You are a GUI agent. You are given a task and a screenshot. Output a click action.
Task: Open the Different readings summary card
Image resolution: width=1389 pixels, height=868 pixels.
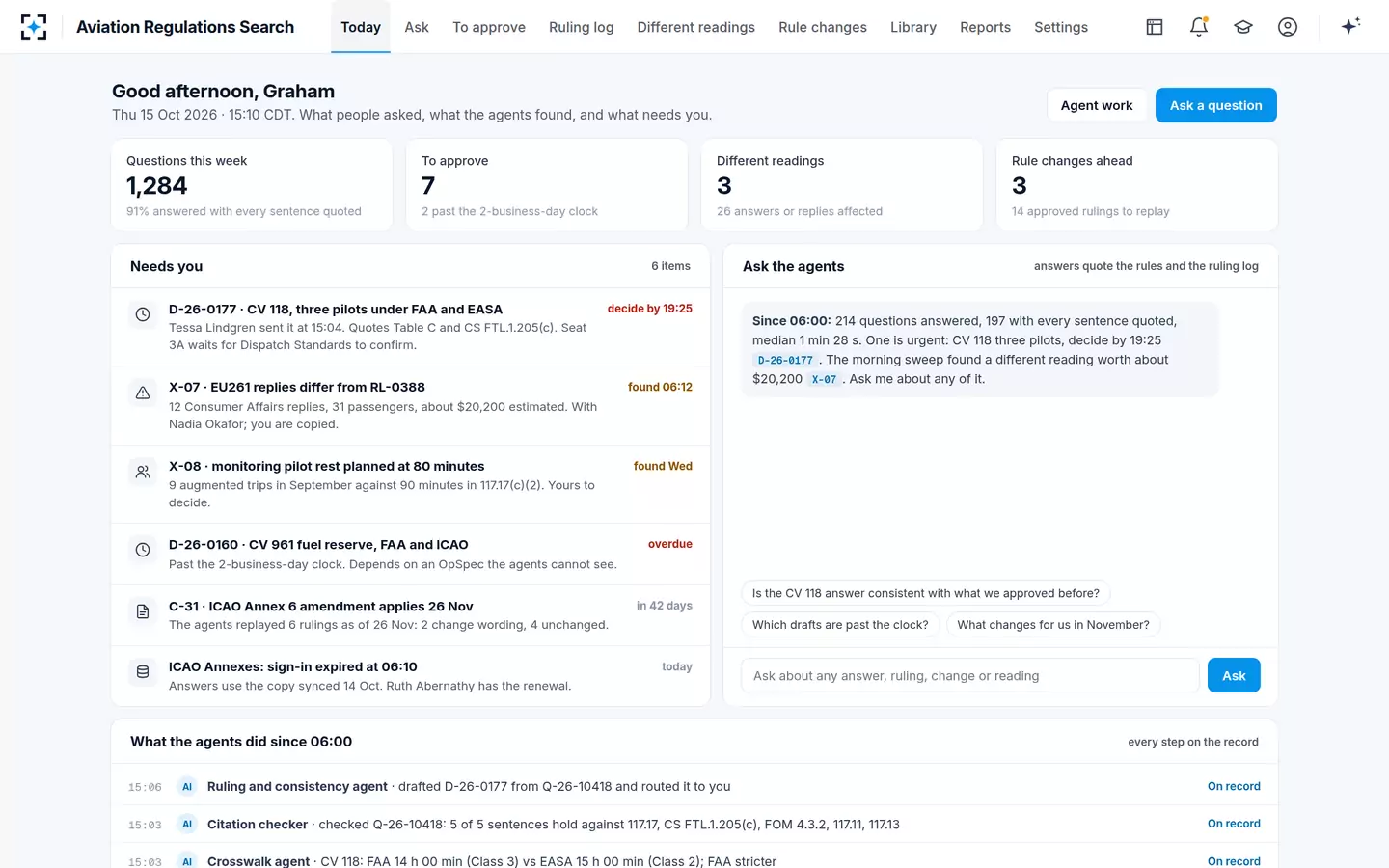[842, 185]
